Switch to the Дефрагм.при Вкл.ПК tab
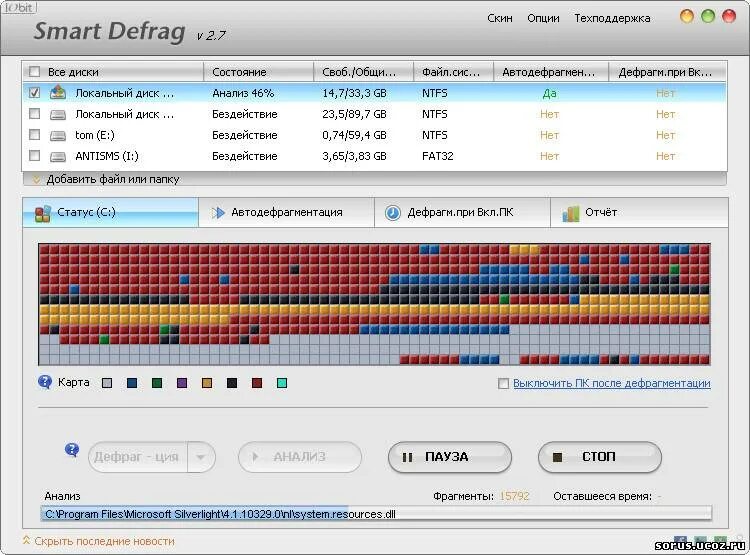Image resolution: width=750 pixels, height=555 pixels. (x=462, y=212)
